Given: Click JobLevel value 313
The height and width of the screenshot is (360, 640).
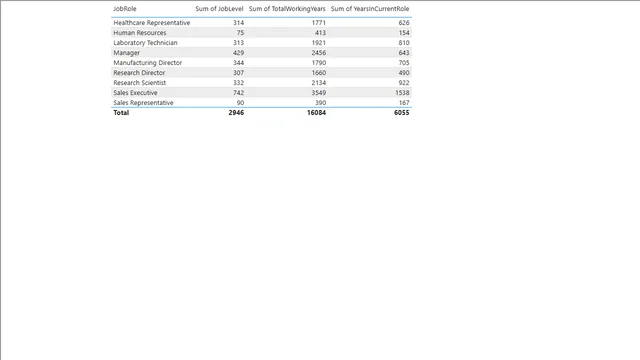Looking at the screenshot, I should [238, 43].
